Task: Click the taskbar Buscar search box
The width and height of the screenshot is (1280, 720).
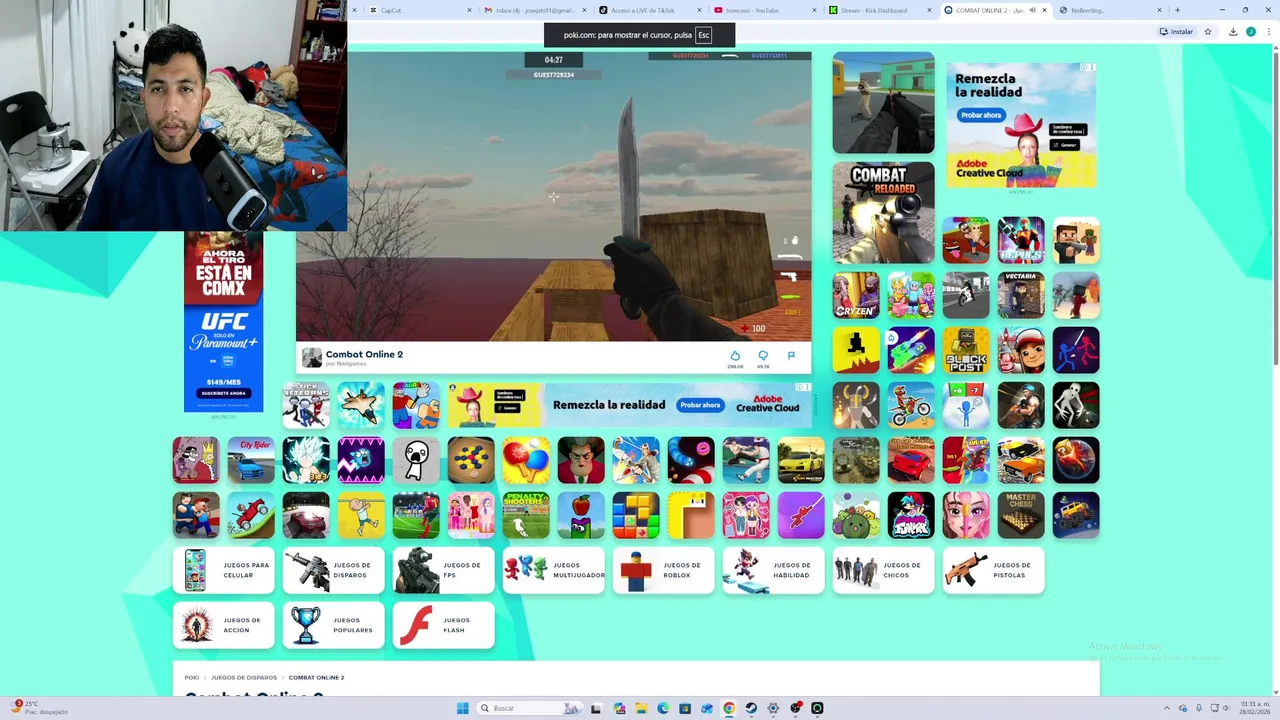Action: 530,708
